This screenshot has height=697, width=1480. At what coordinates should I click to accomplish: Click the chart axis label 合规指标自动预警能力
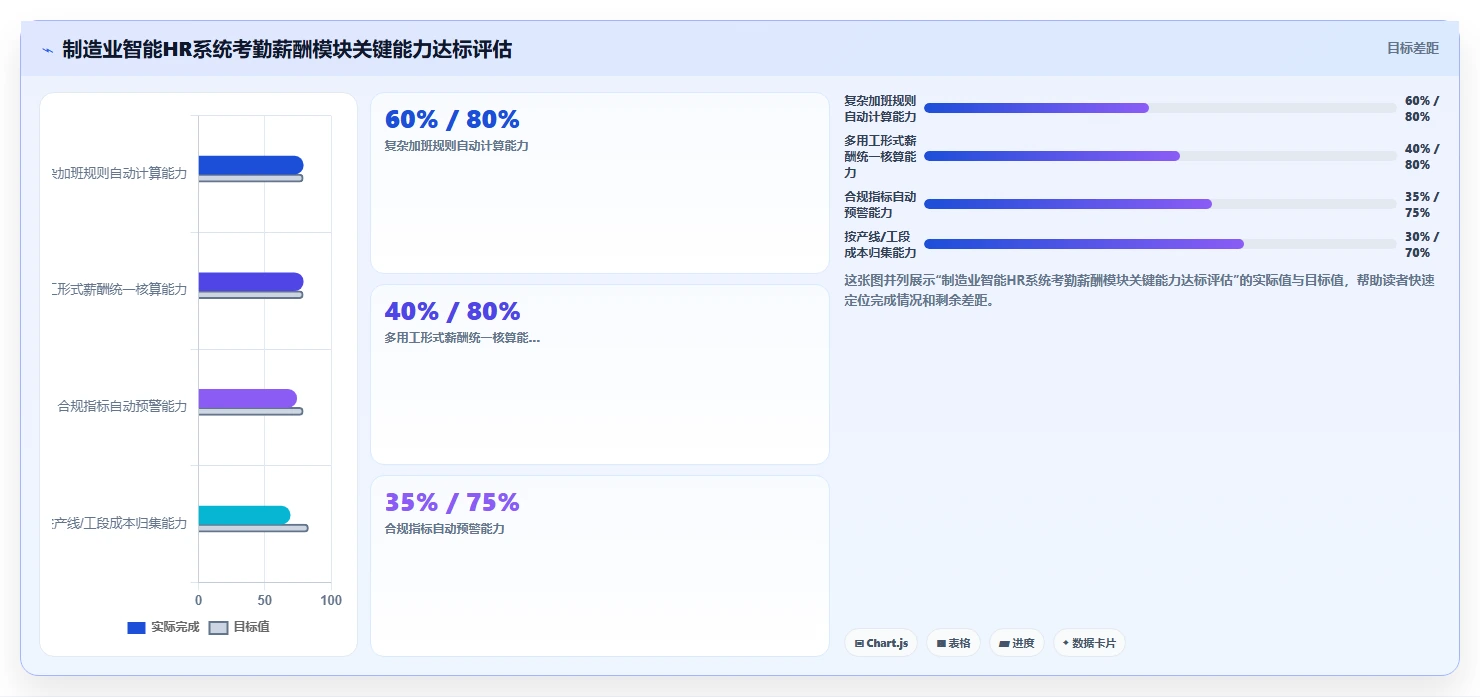tap(122, 406)
